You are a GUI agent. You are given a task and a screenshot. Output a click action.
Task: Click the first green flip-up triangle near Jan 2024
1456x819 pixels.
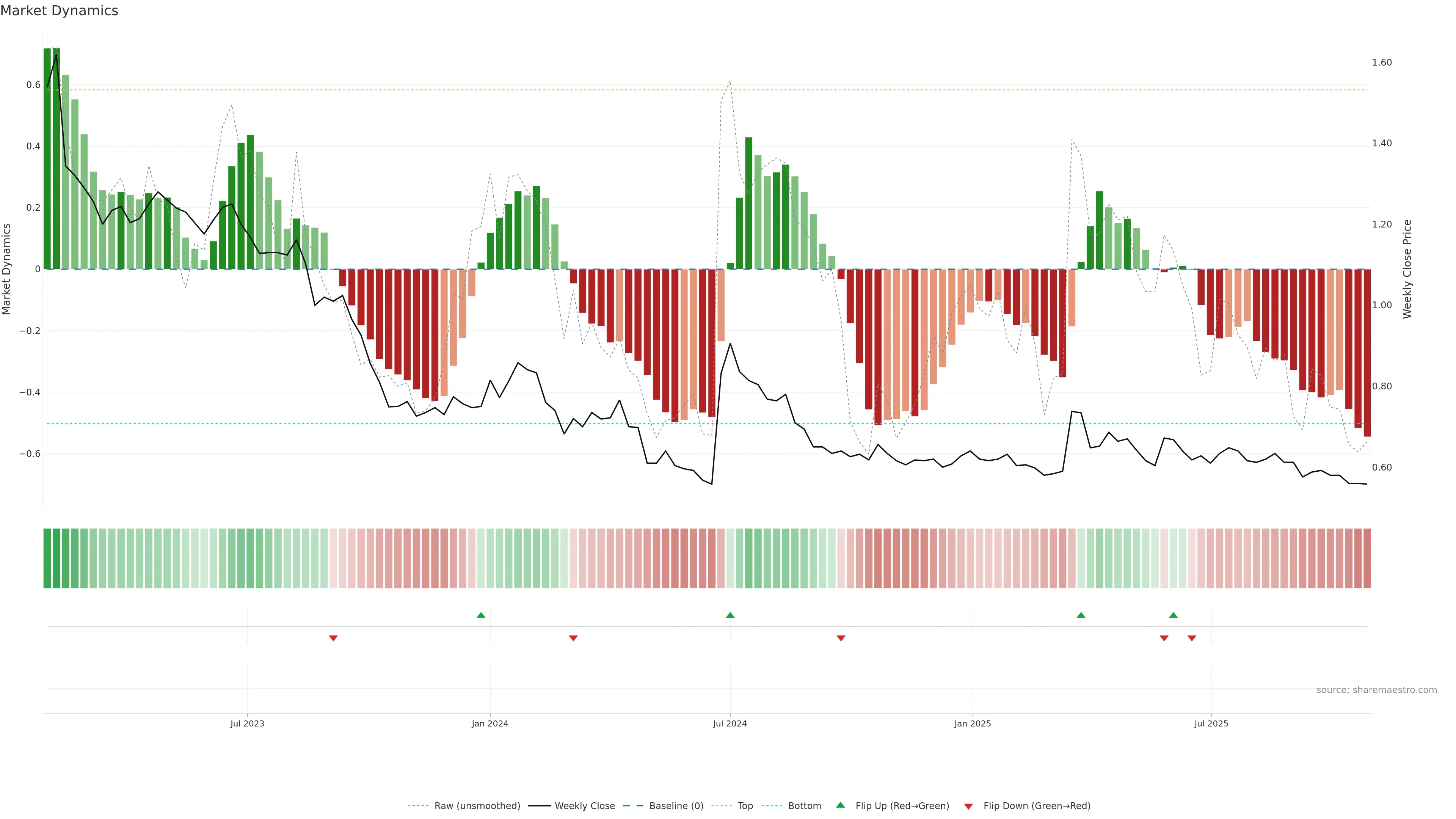[481, 615]
